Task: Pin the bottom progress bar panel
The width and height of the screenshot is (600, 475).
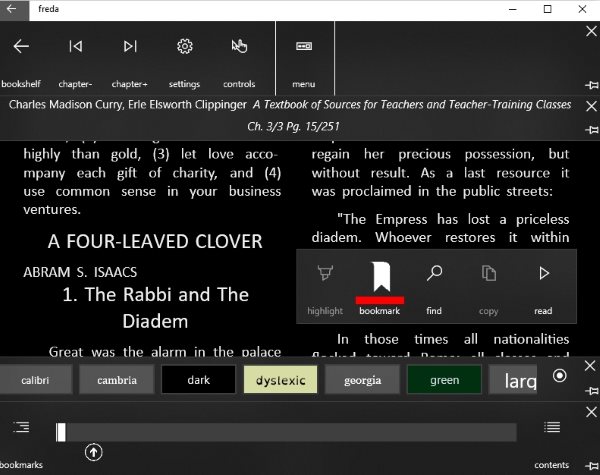Action: point(592,465)
